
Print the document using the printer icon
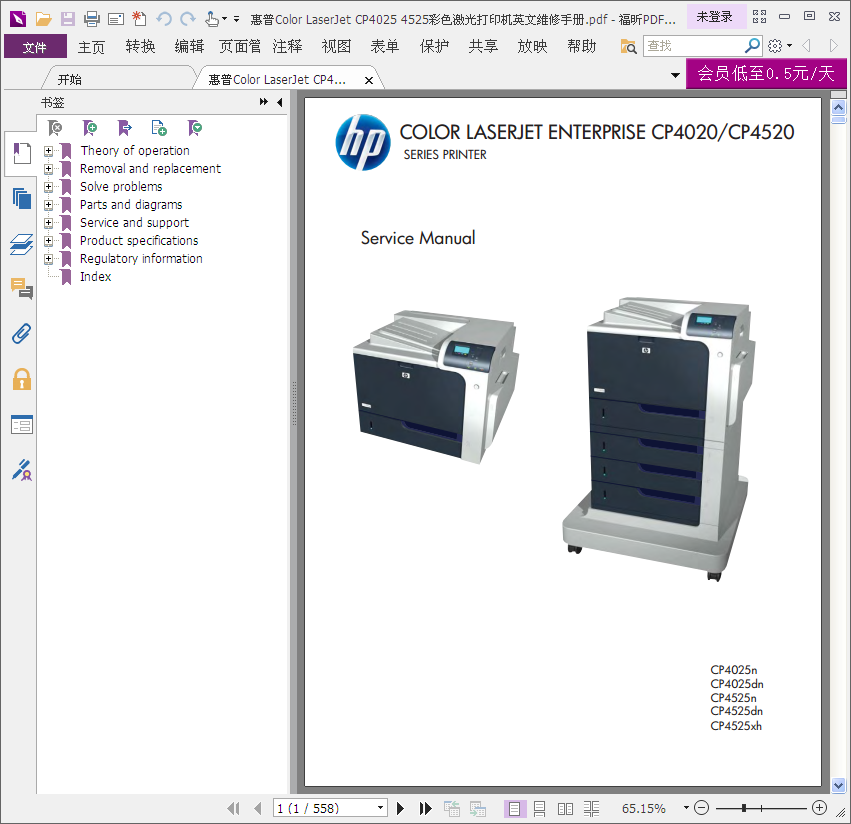[x=92, y=20]
